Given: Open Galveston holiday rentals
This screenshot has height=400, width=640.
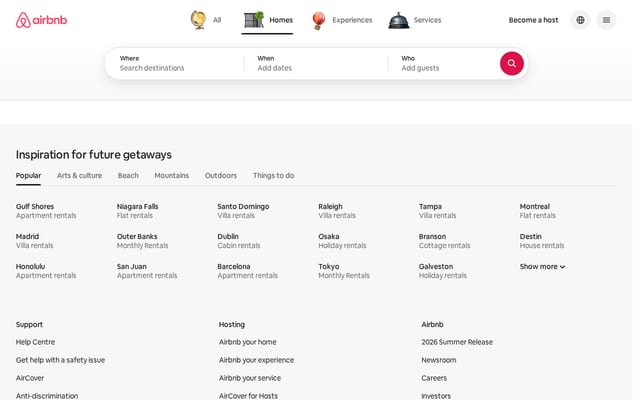Looking at the screenshot, I should click(442, 271).
